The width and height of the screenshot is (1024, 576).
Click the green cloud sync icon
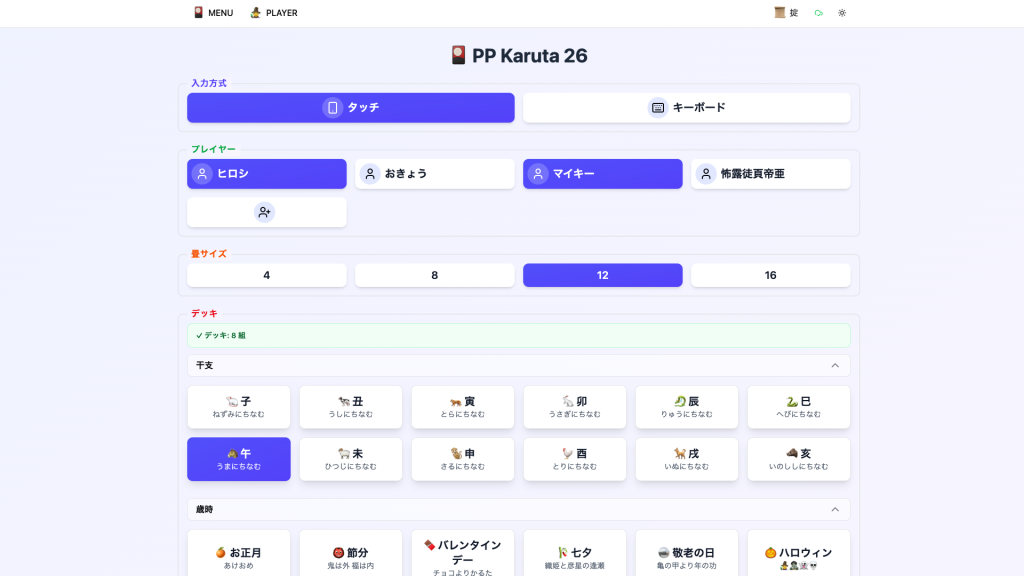click(818, 13)
